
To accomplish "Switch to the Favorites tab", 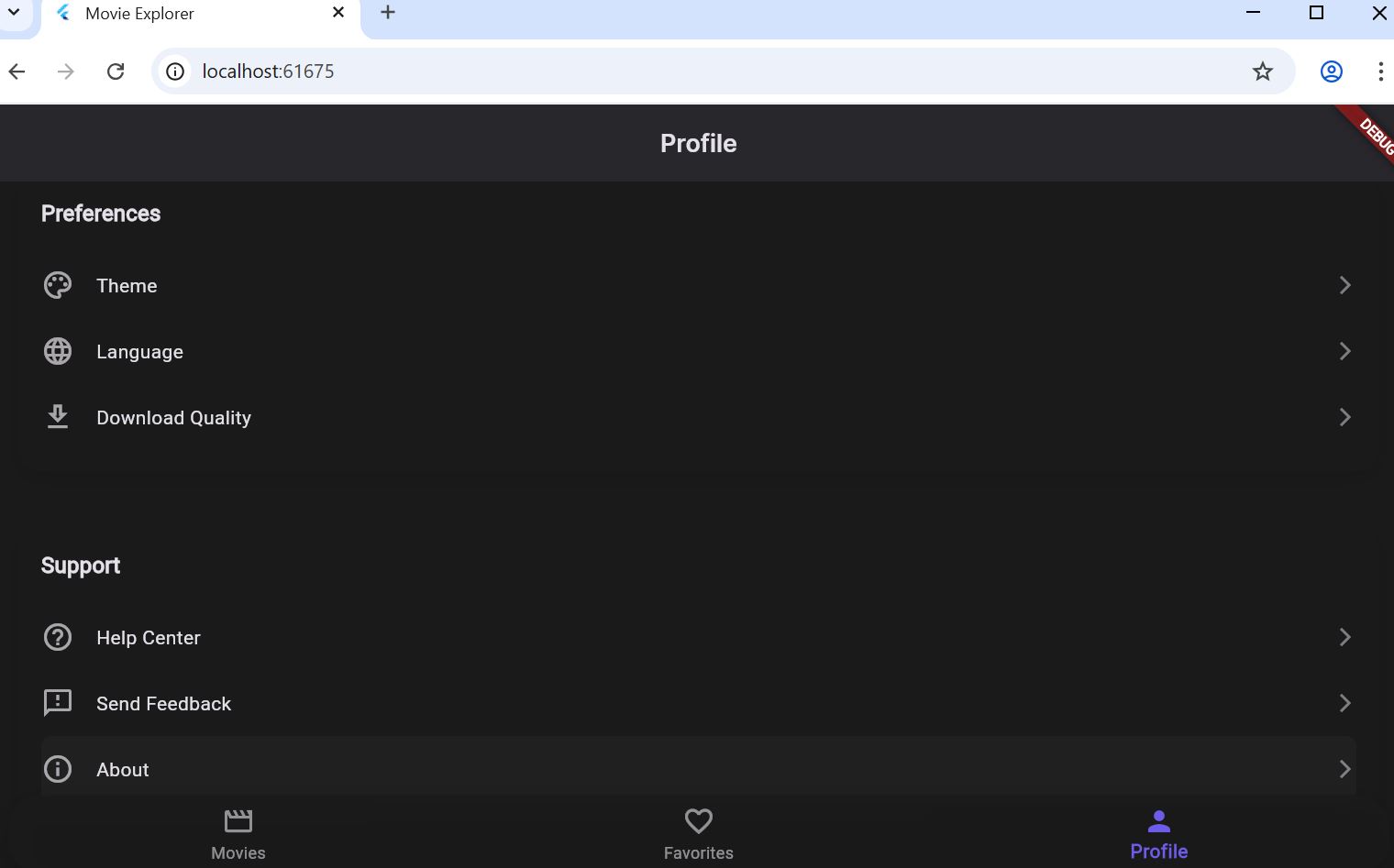I will 698,832.
